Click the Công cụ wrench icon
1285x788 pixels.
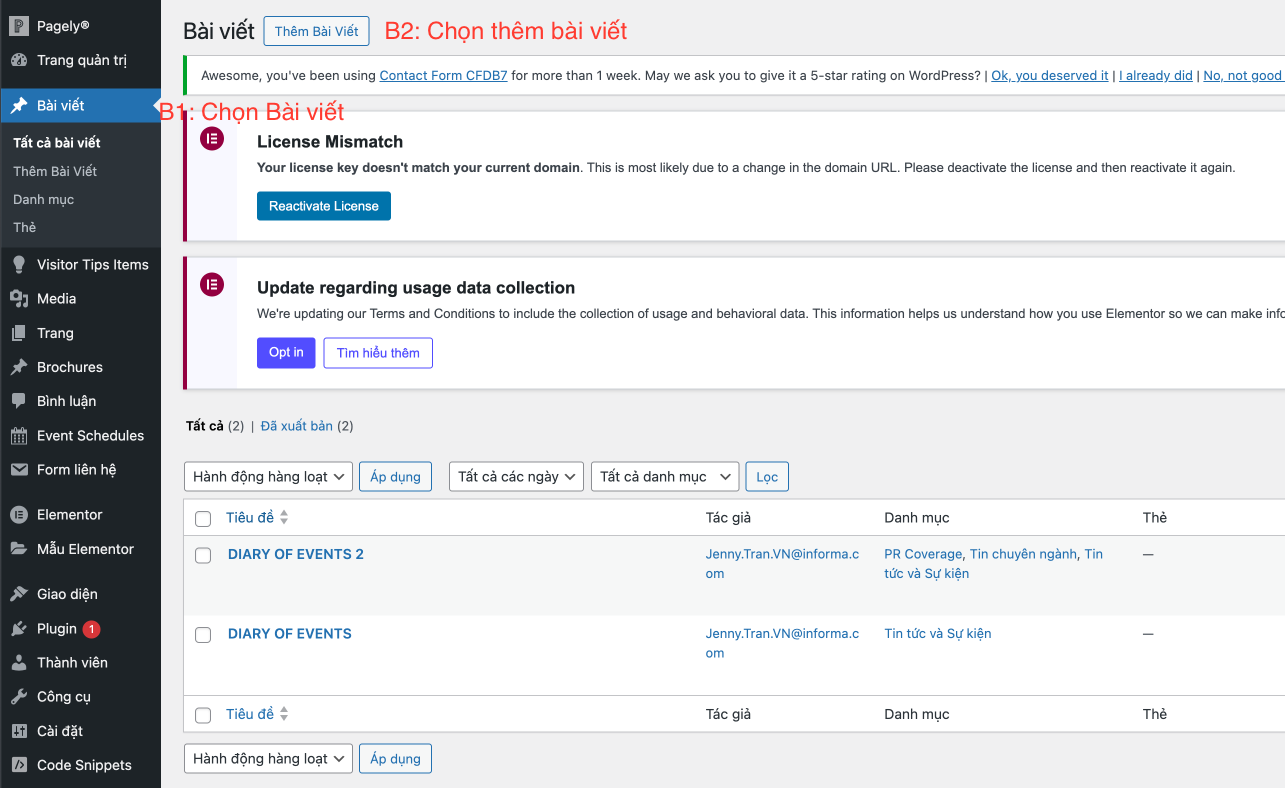pos(19,697)
